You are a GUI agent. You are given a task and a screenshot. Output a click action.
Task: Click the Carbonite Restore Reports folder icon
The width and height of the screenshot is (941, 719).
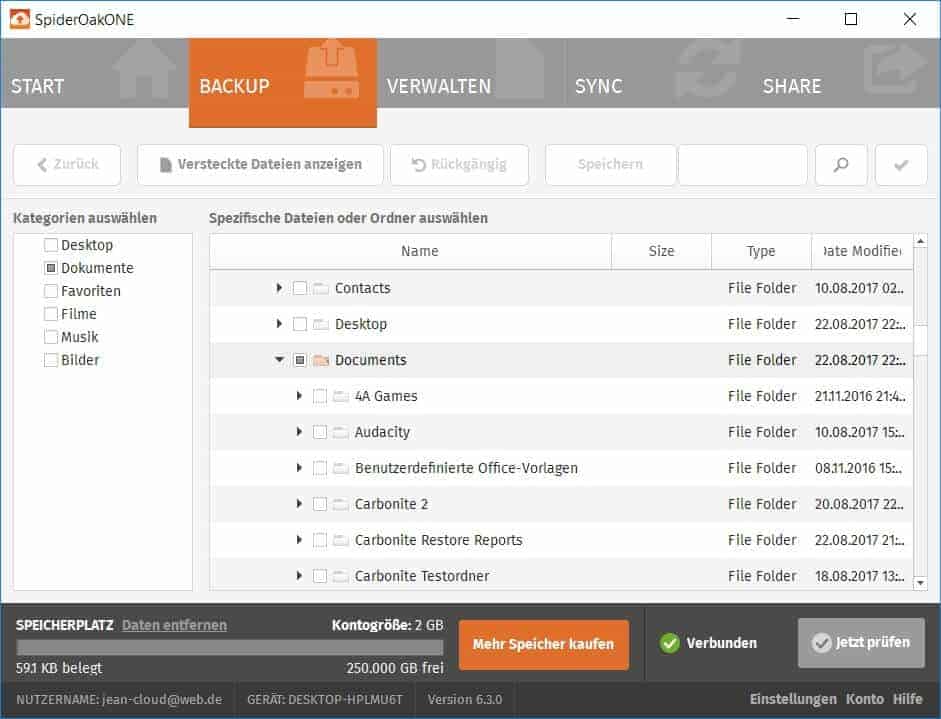pyautogui.click(x=340, y=540)
